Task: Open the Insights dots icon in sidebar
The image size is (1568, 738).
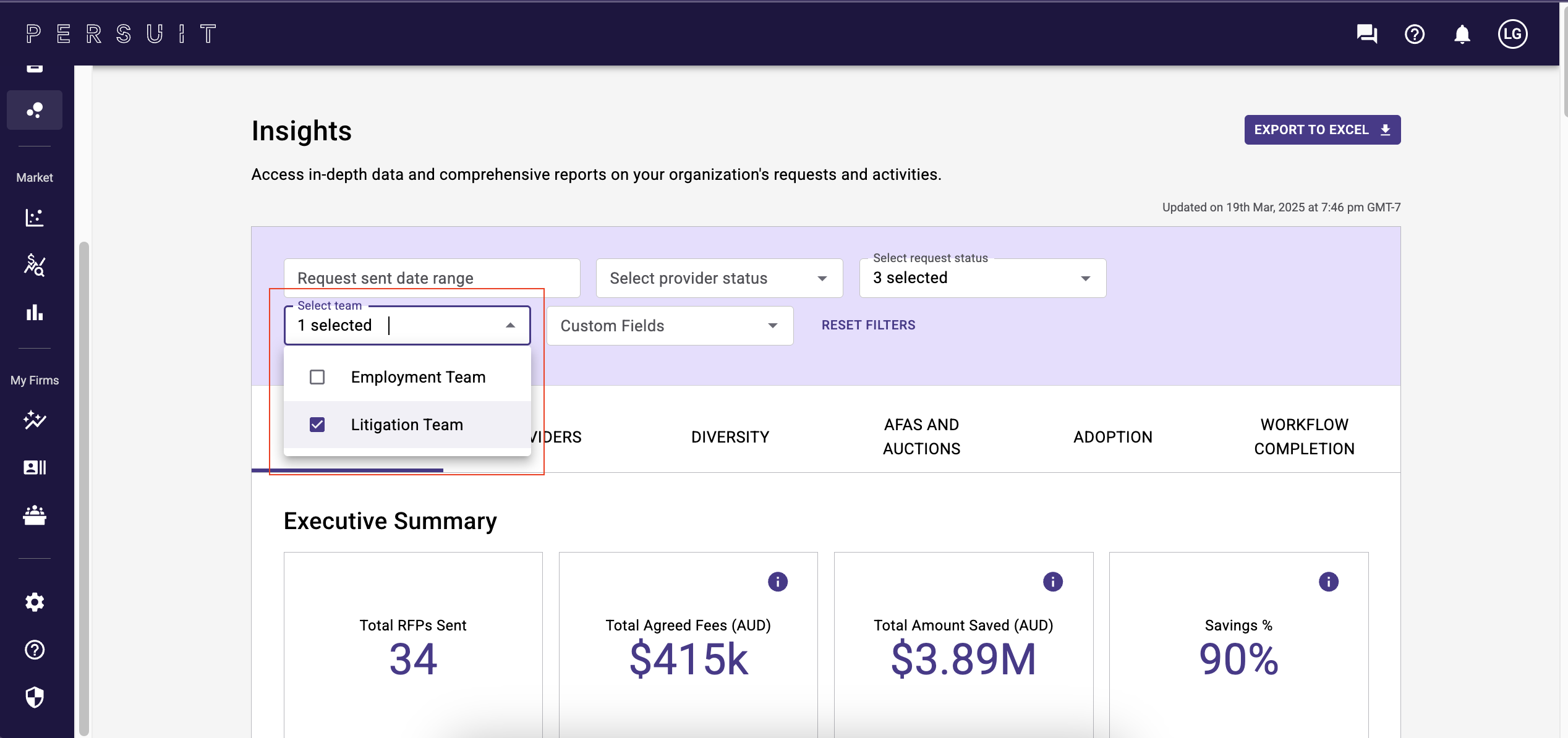Action: [x=35, y=111]
